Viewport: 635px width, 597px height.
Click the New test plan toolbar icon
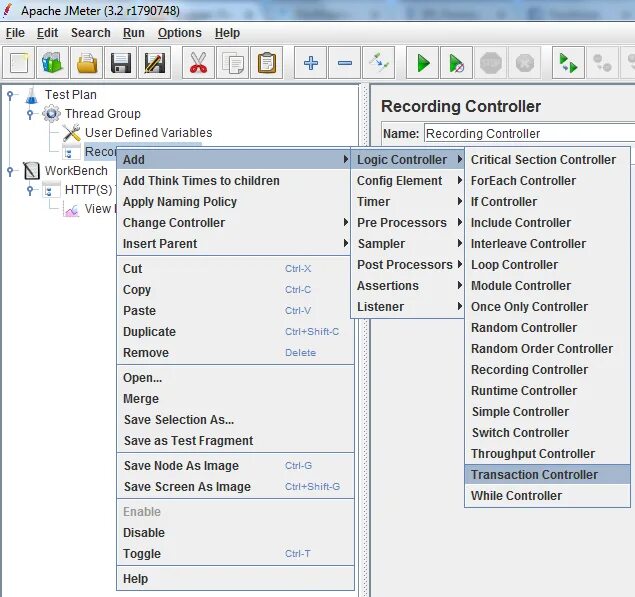pyautogui.click(x=19, y=63)
